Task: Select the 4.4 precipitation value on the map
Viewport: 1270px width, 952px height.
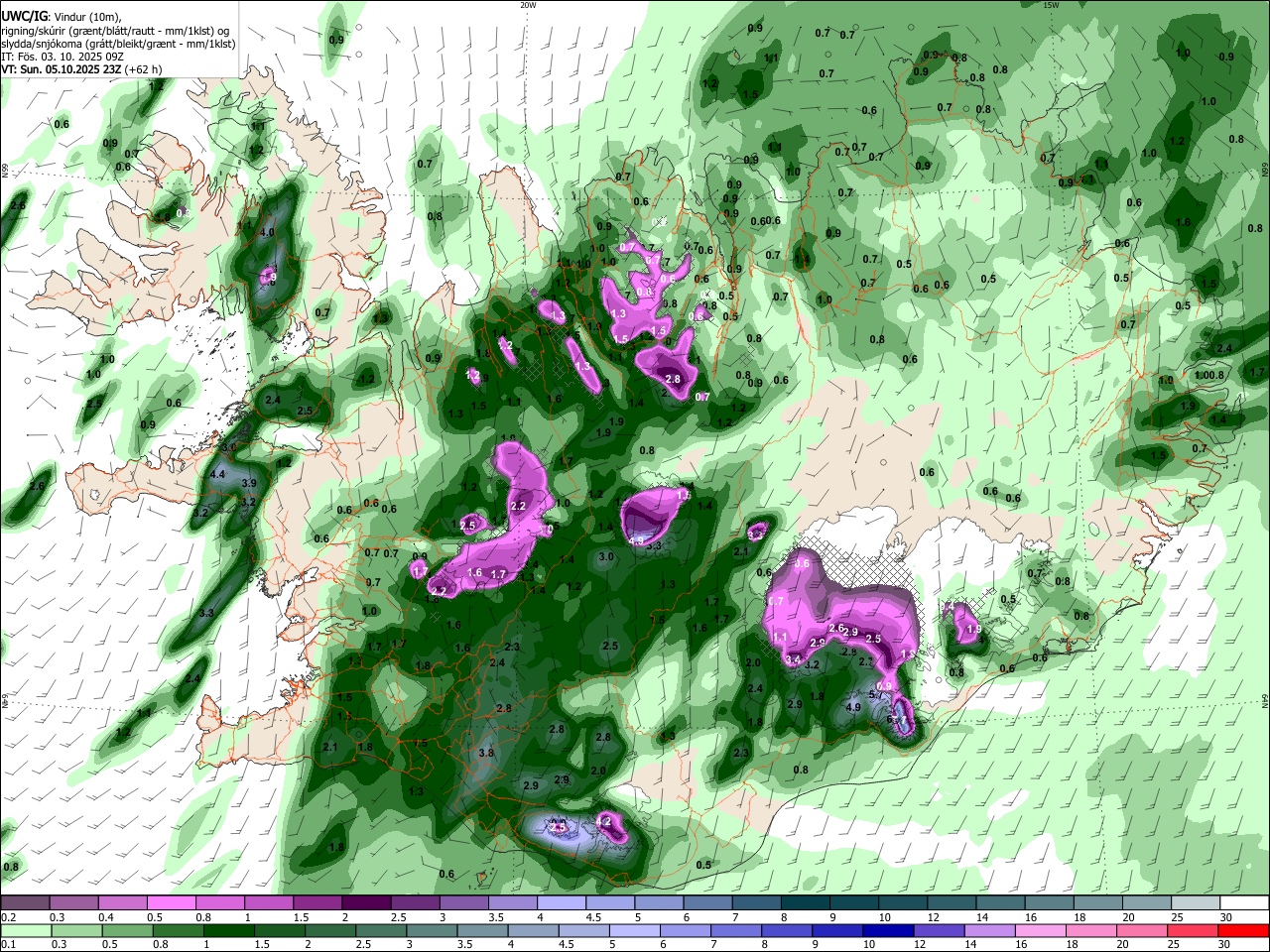Action: click(x=218, y=475)
